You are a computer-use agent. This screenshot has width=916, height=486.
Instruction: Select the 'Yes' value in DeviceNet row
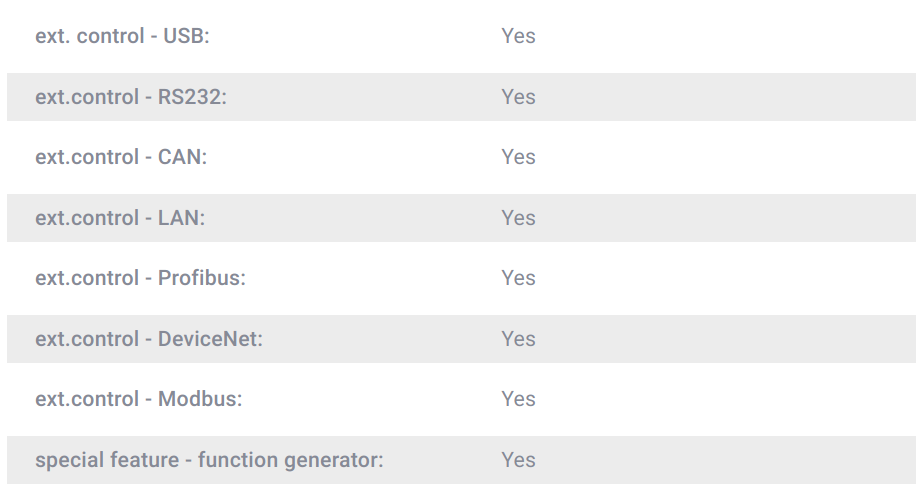518,339
